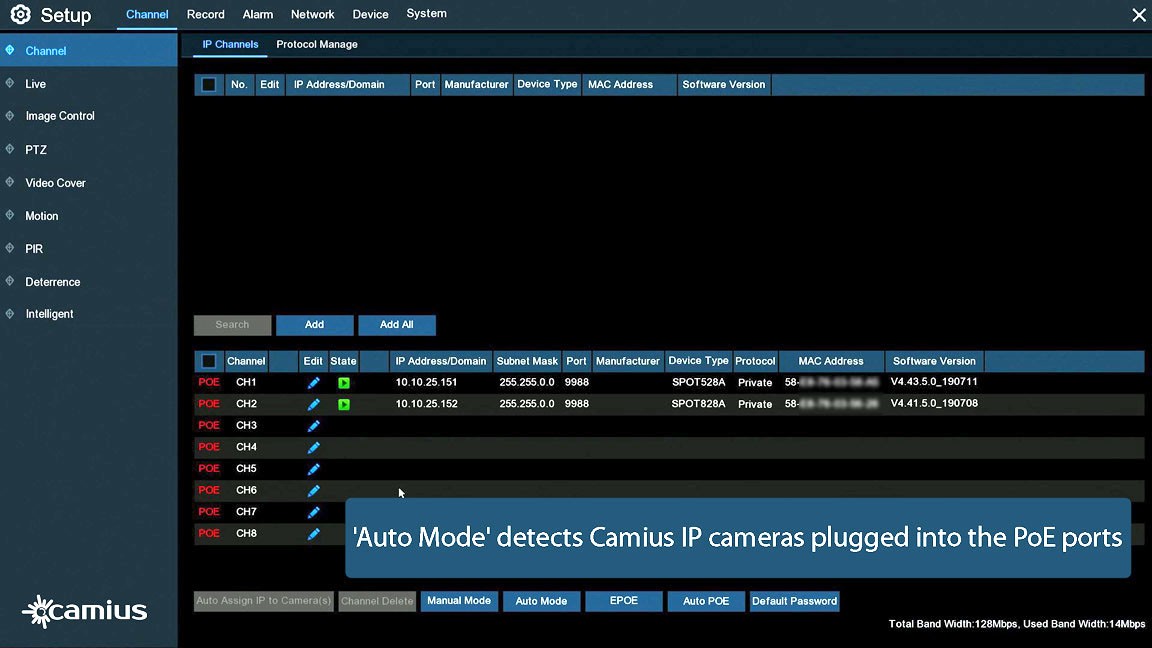1152x648 pixels.
Task: Click the pencil edit icon for CH2
Action: (x=313, y=404)
